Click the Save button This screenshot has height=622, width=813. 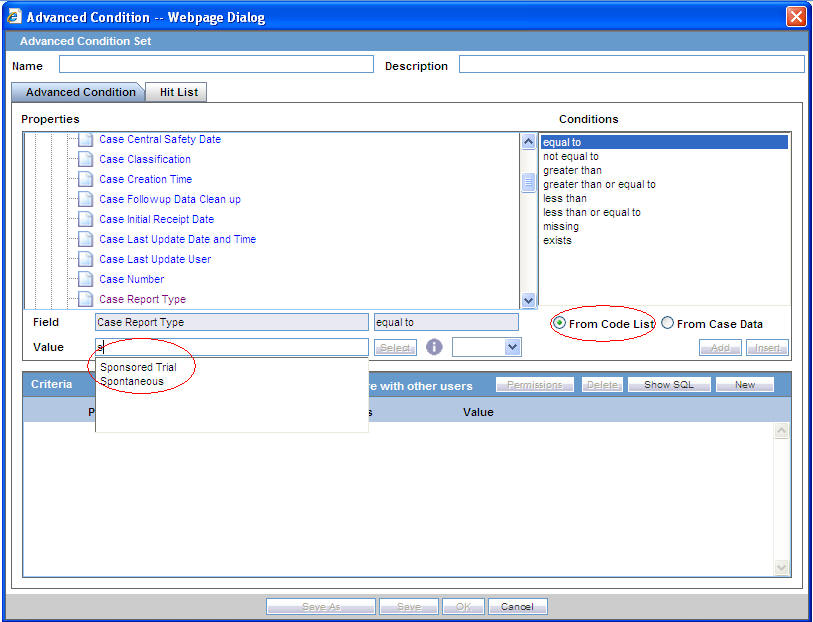(409, 606)
